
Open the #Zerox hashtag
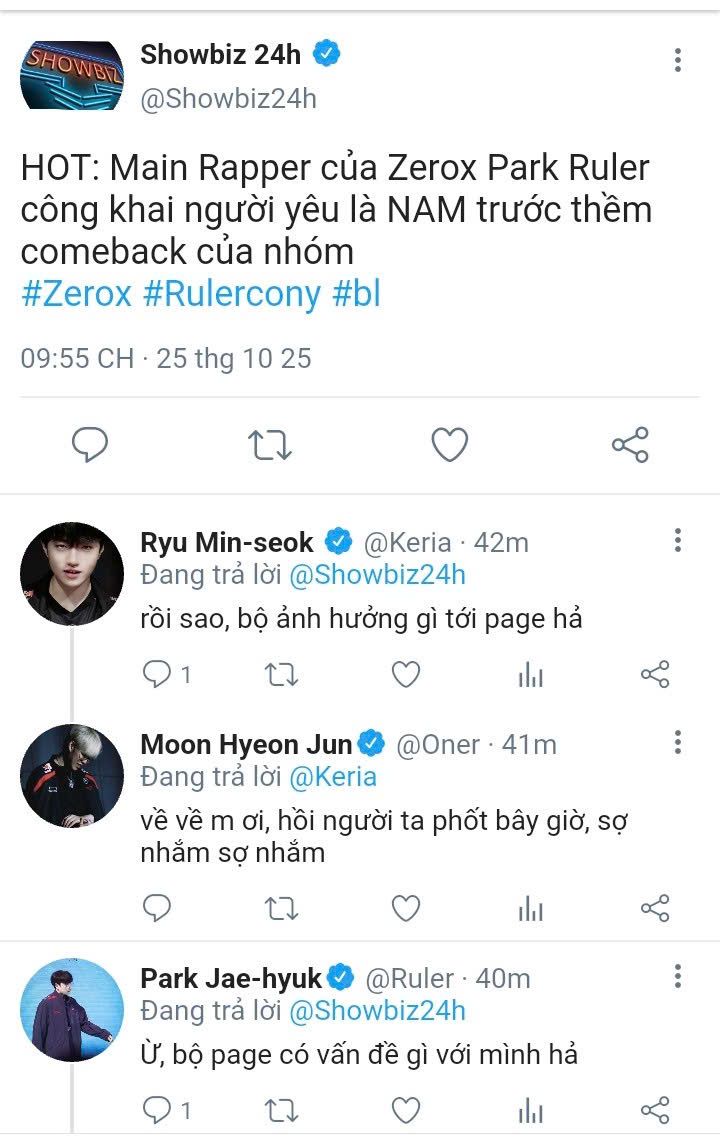[76, 294]
